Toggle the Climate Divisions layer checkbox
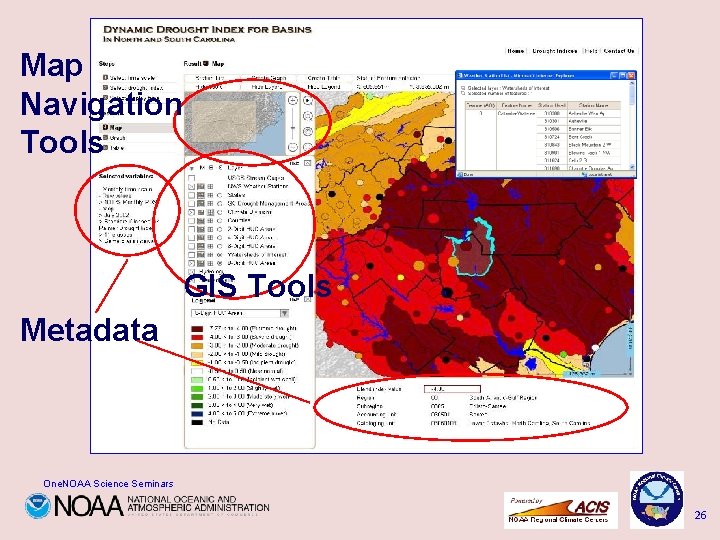 click(x=191, y=212)
